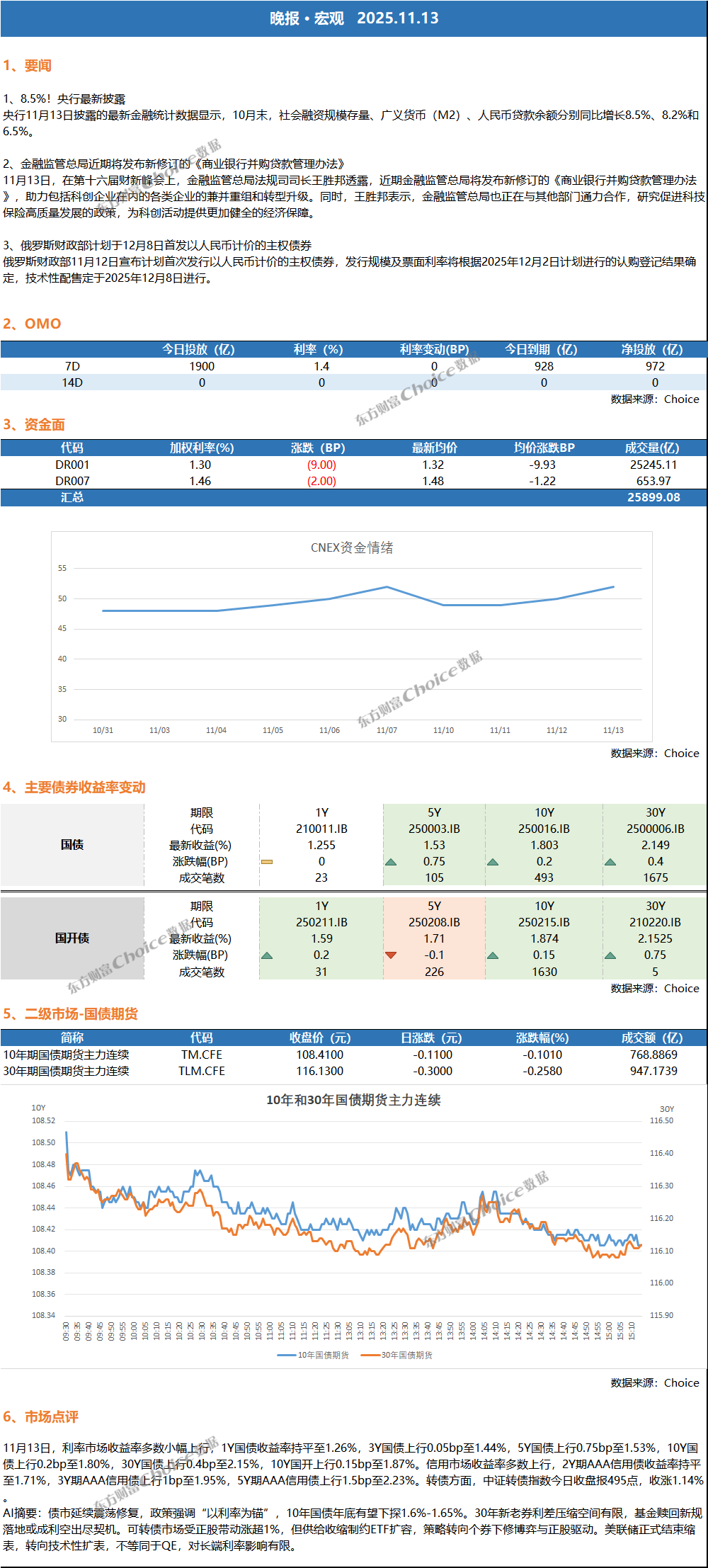Click the value 1900 in the 7D row

click(202, 366)
